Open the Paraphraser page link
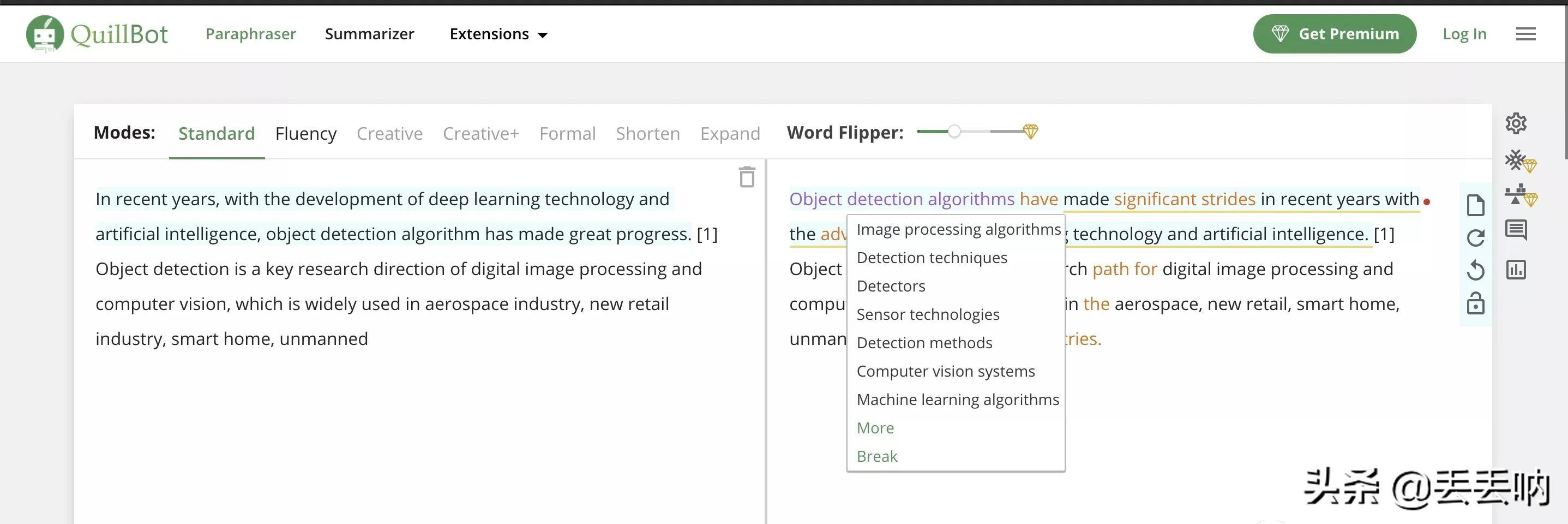Viewport: 1568px width, 524px height. click(x=250, y=34)
